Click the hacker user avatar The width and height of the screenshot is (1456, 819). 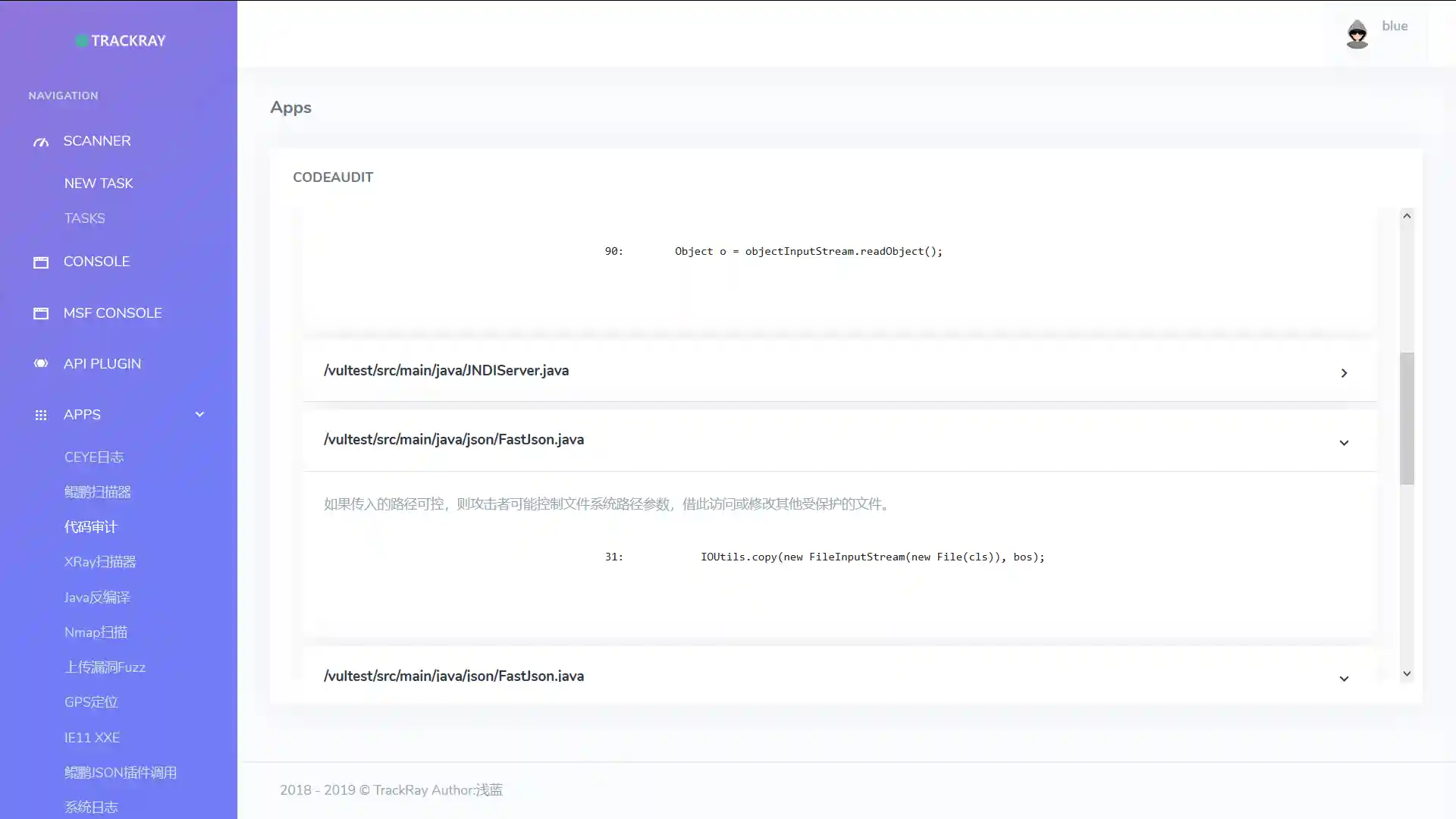pos(1357,34)
